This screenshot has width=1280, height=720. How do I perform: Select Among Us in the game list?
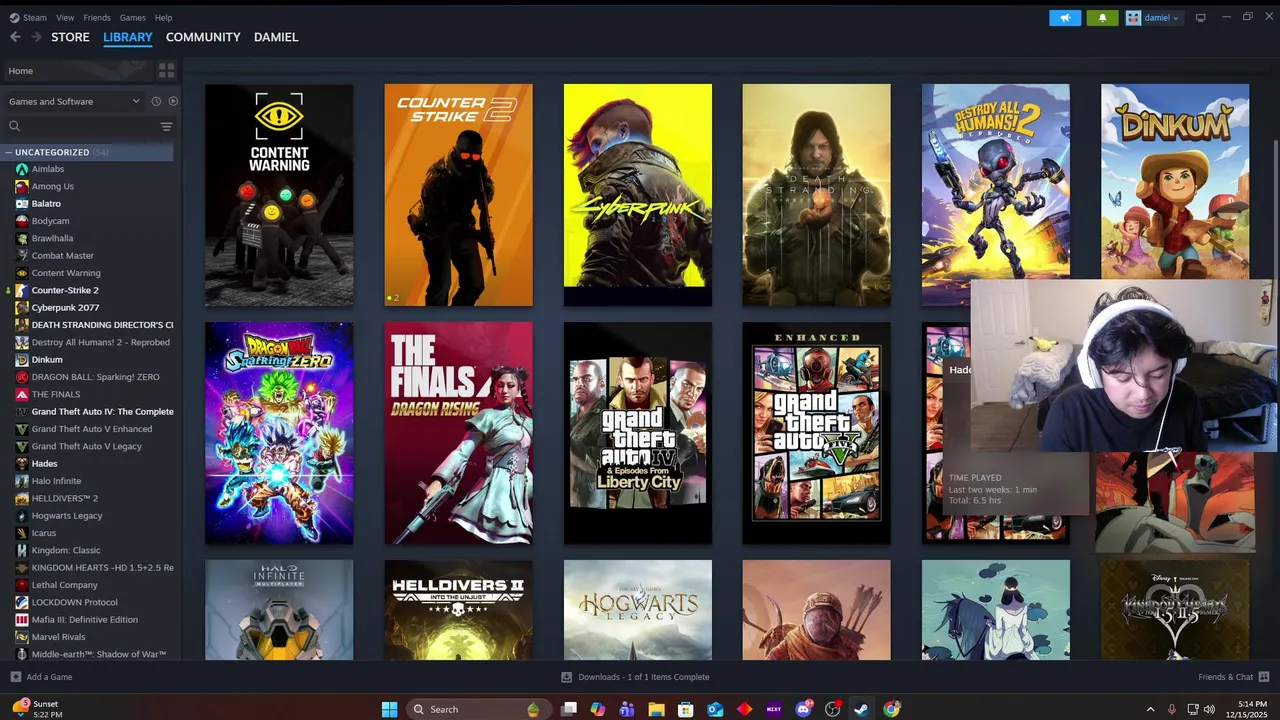coord(52,186)
